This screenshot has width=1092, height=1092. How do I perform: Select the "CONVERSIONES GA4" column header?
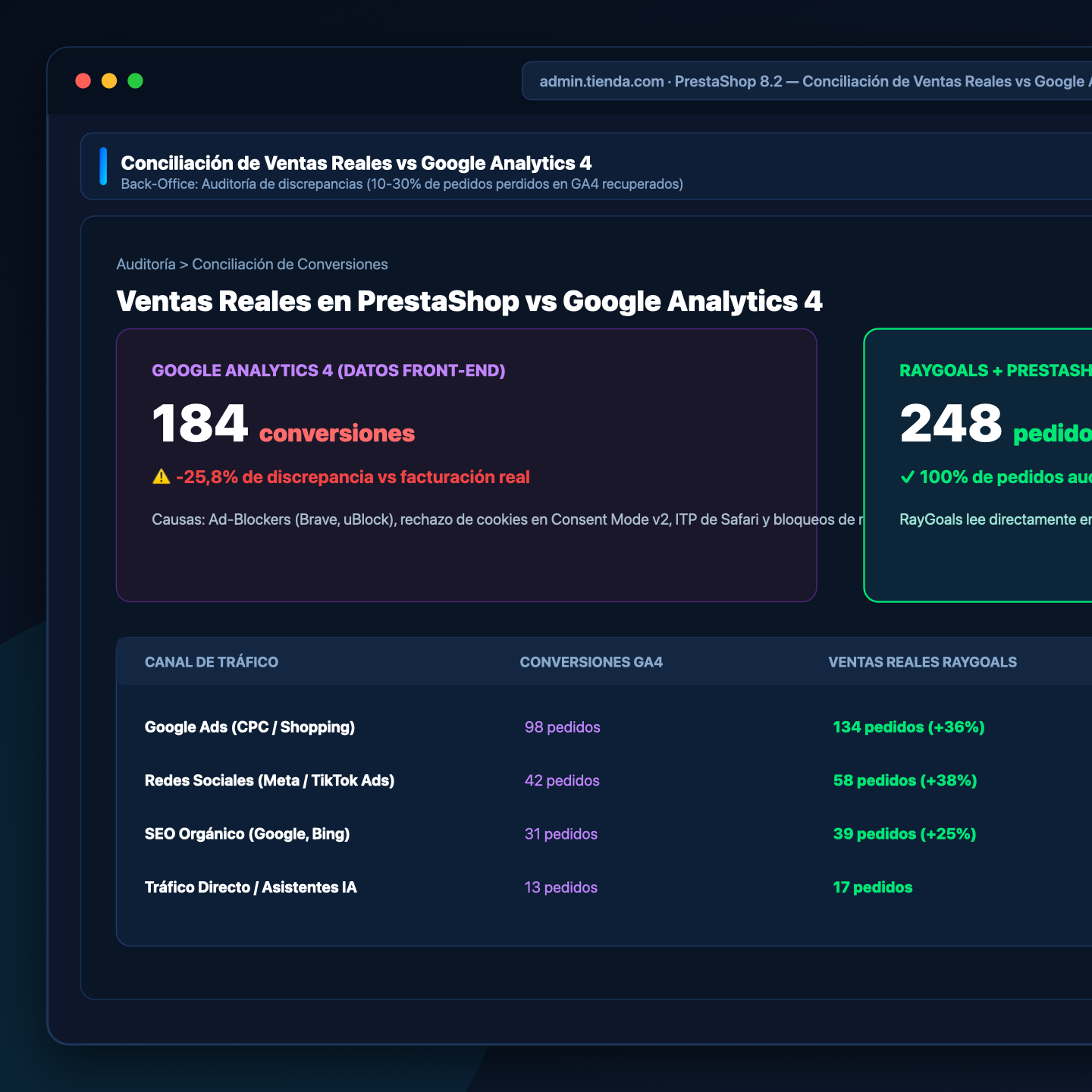click(x=591, y=662)
